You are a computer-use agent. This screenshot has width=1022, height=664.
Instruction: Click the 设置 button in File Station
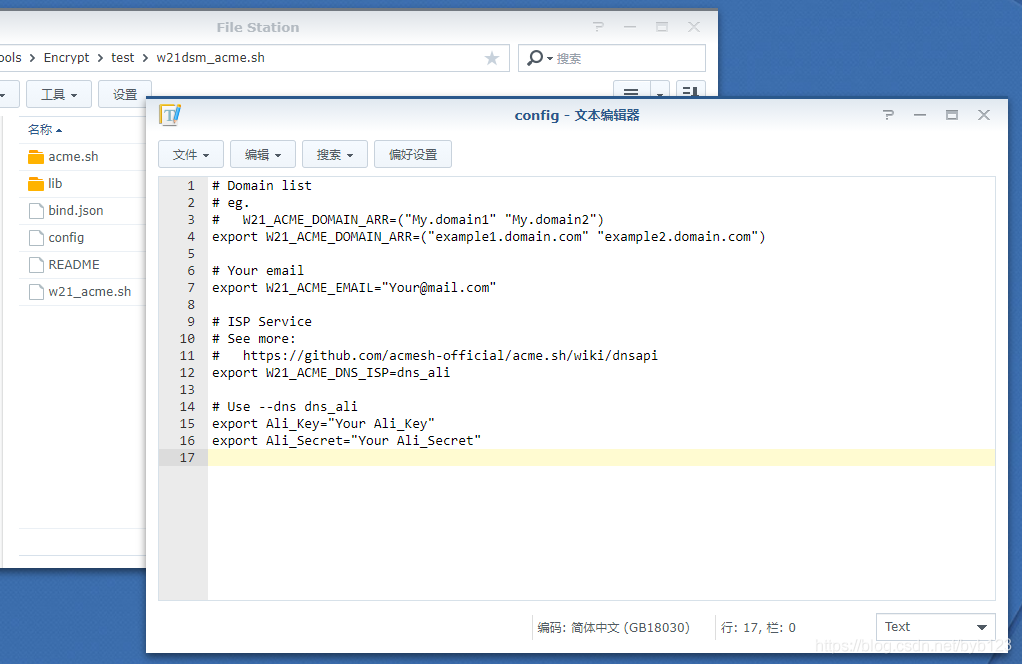124,92
